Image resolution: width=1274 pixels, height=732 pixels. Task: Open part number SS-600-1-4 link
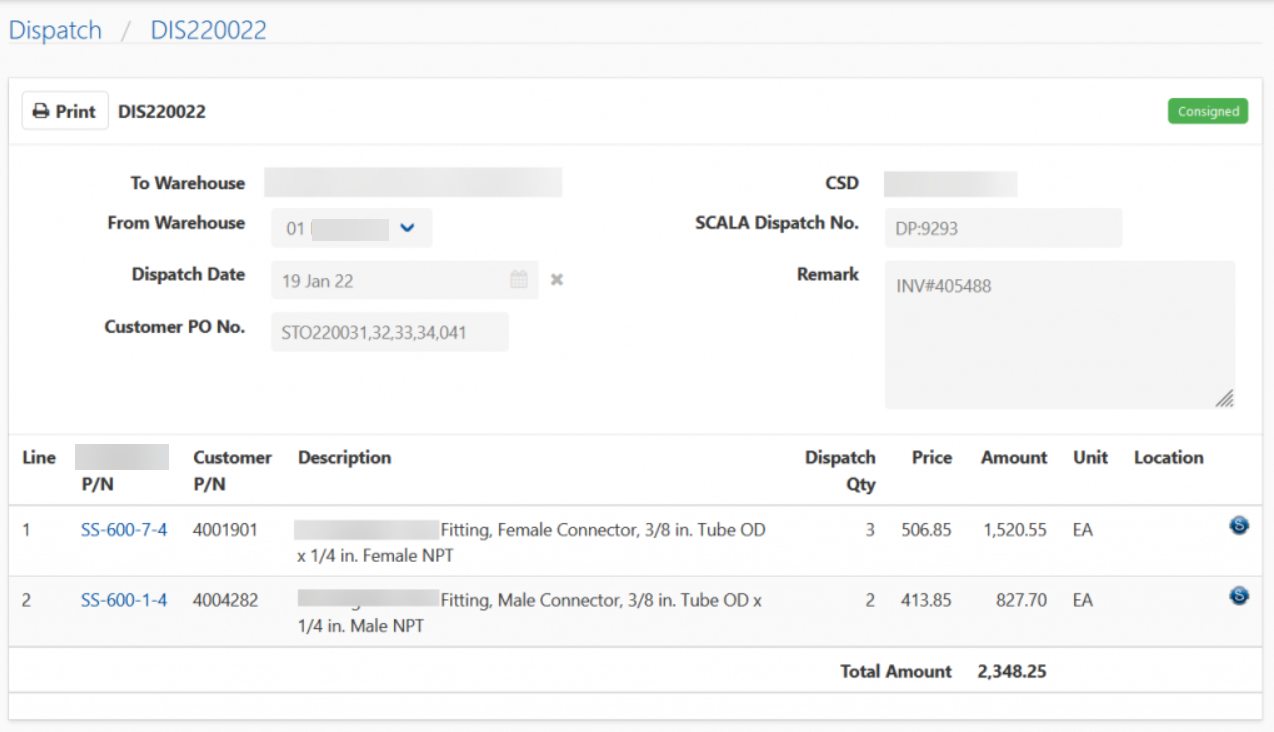click(124, 600)
